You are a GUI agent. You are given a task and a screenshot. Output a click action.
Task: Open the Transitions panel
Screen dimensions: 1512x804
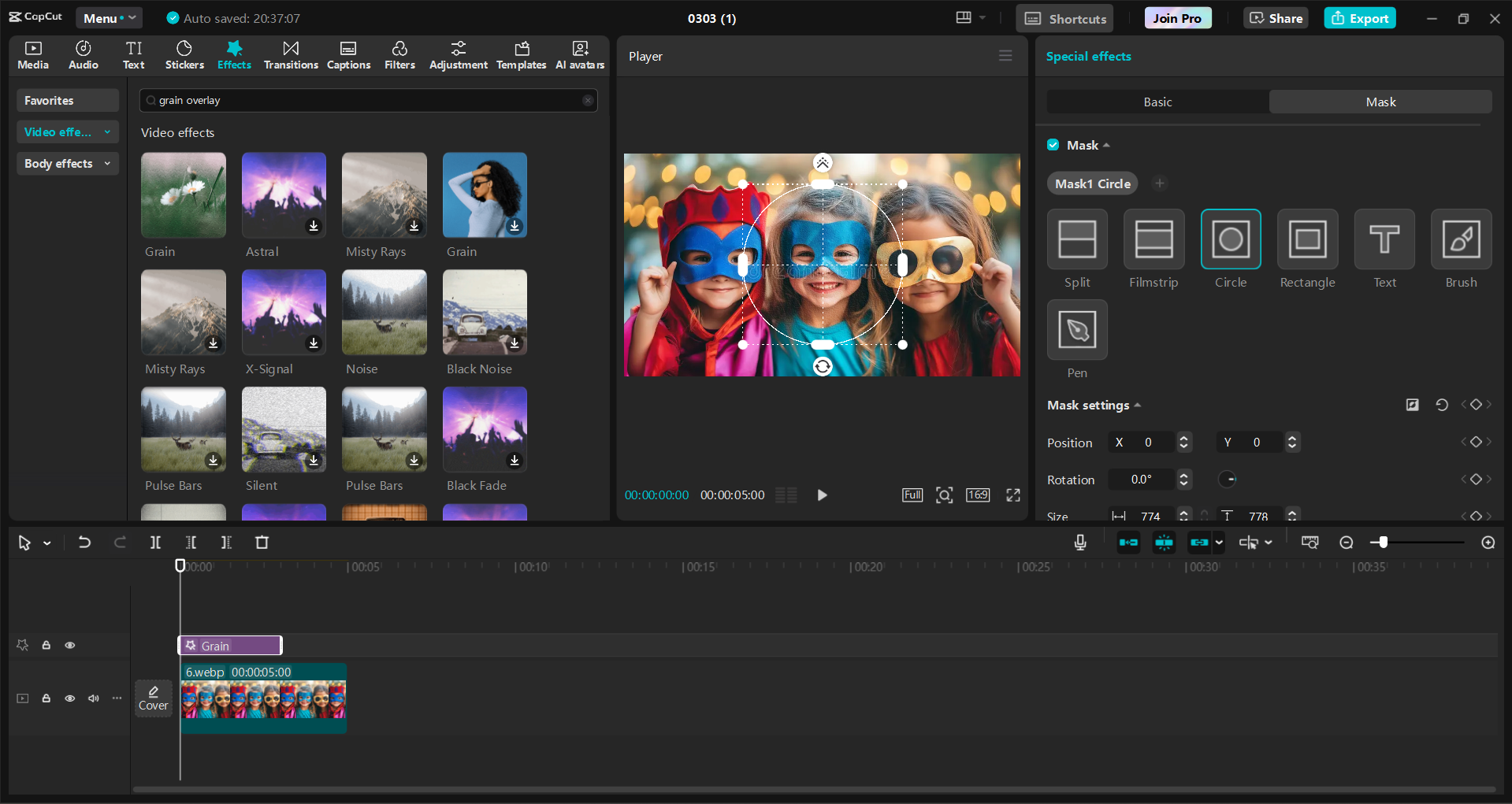(290, 54)
